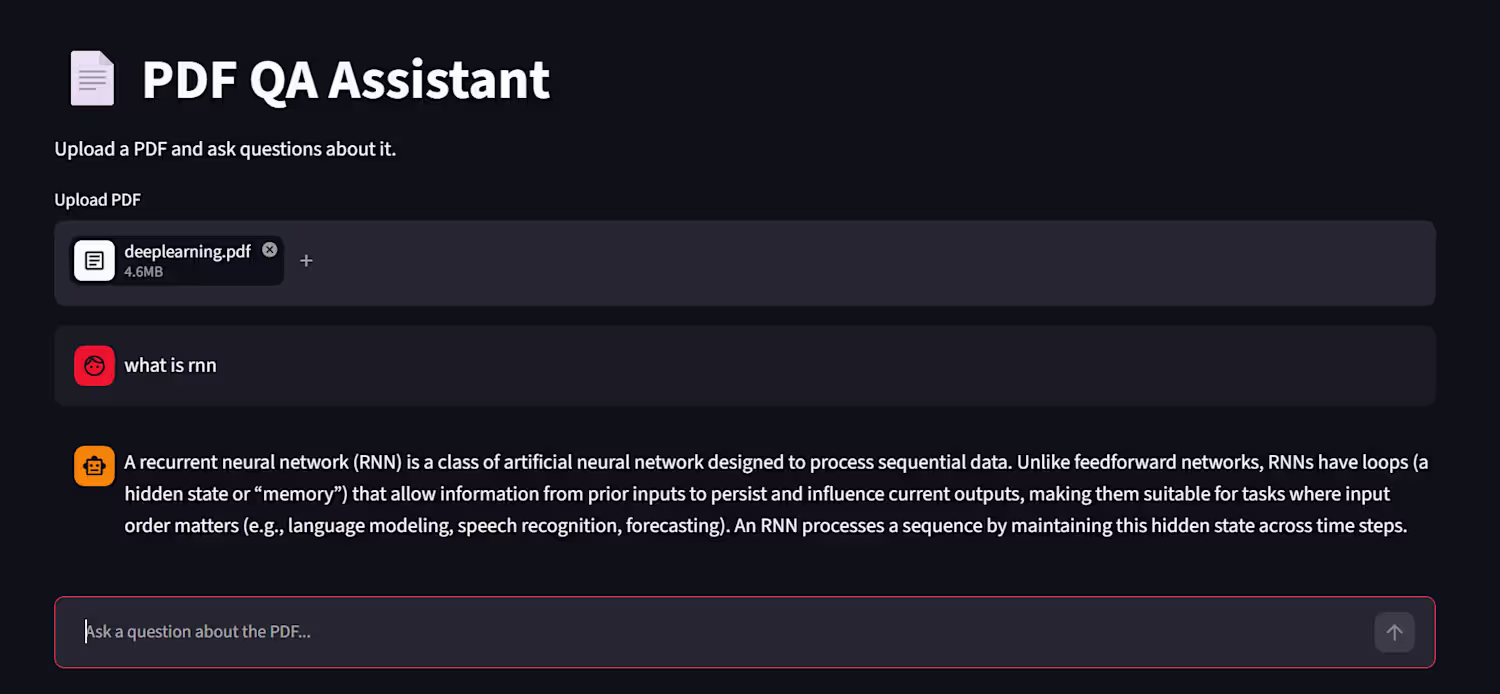Add another file with the plus icon

point(307,261)
